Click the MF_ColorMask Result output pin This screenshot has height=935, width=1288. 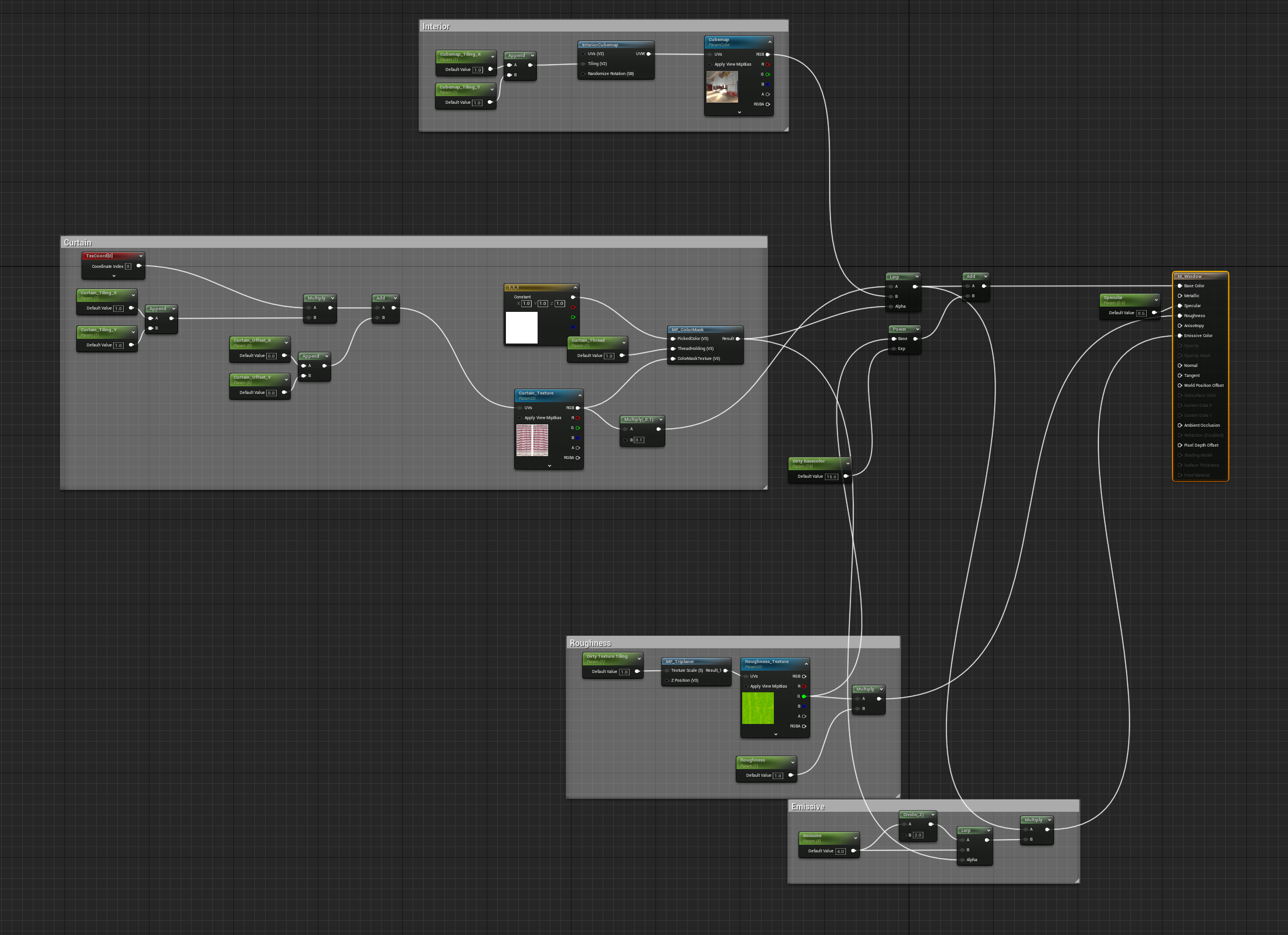pos(738,339)
